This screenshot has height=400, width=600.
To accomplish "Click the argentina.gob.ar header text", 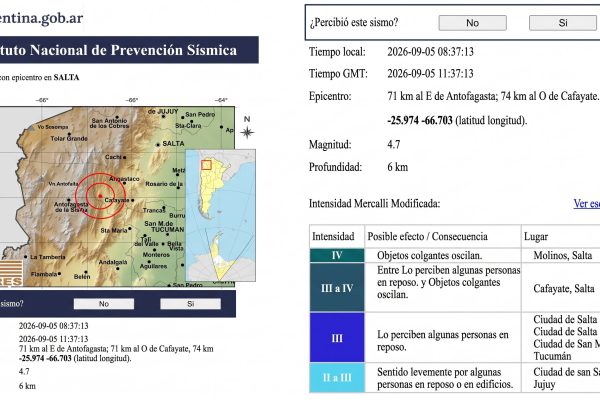I will 41,18.
